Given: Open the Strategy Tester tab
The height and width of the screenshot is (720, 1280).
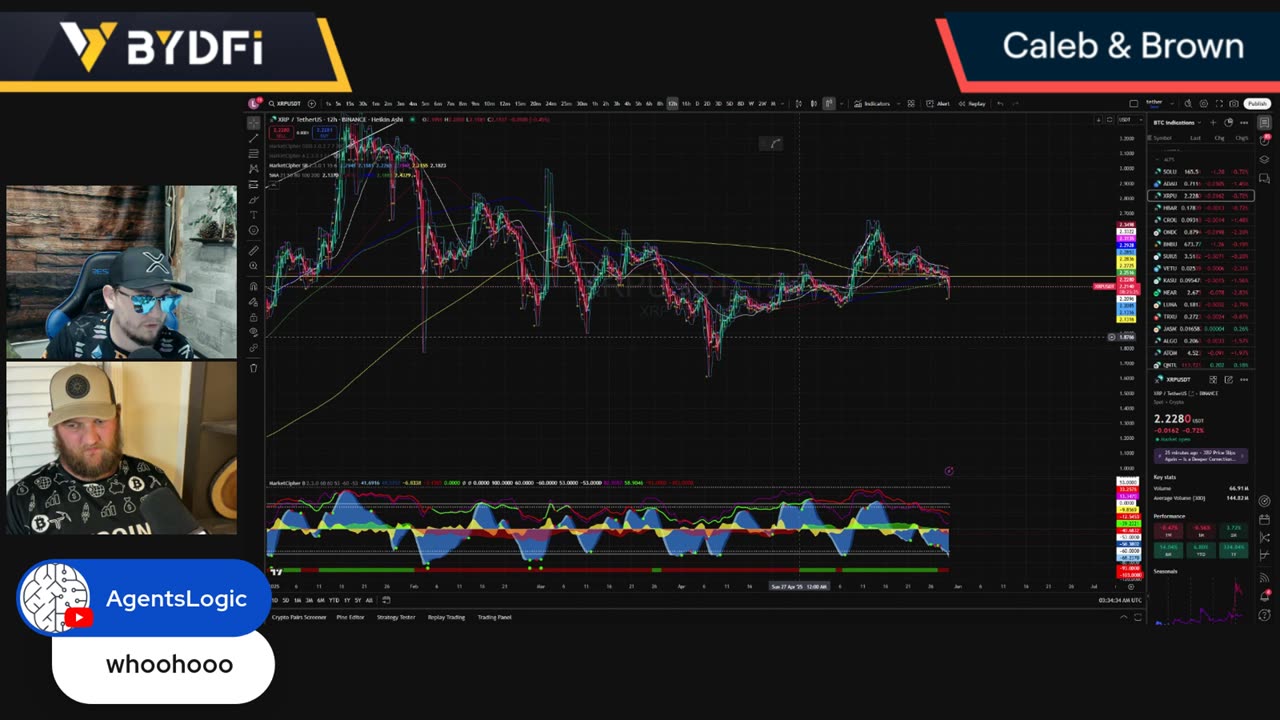Looking at the screenshot, I should tap(396, 617).
